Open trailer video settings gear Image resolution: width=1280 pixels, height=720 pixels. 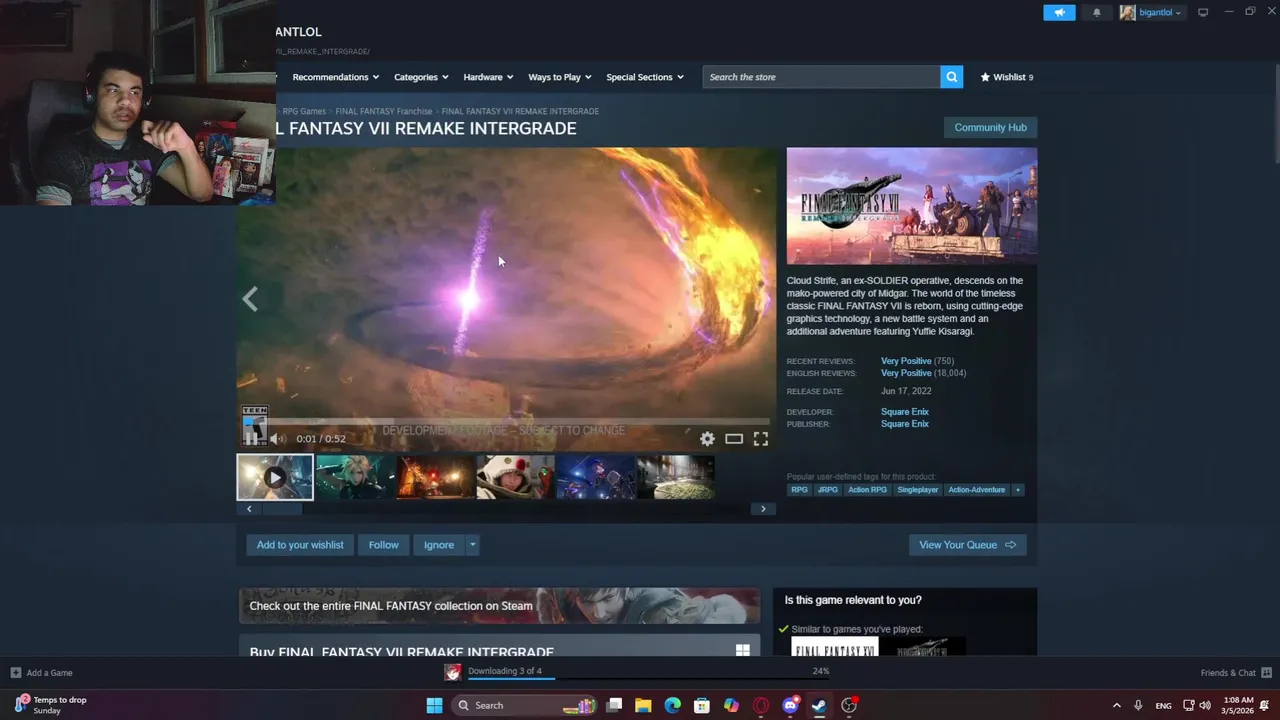(x=707, y=439)
